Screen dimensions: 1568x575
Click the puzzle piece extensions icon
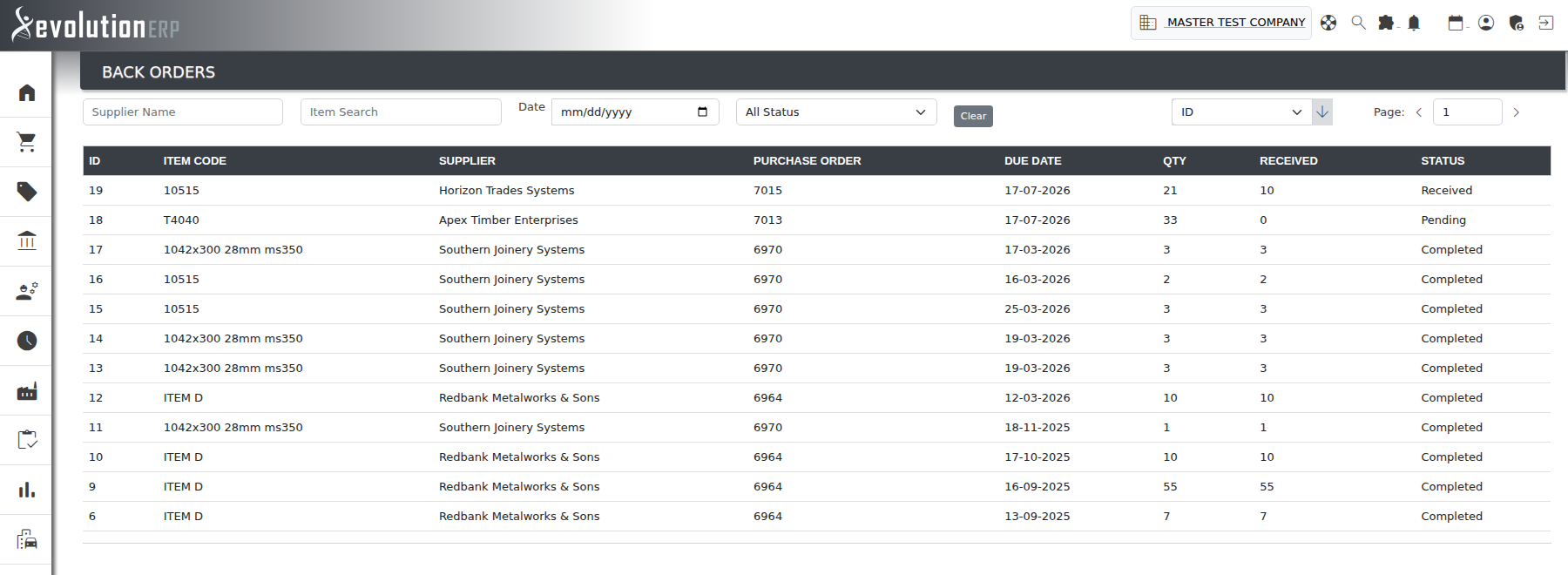(x=1386, y=23)
